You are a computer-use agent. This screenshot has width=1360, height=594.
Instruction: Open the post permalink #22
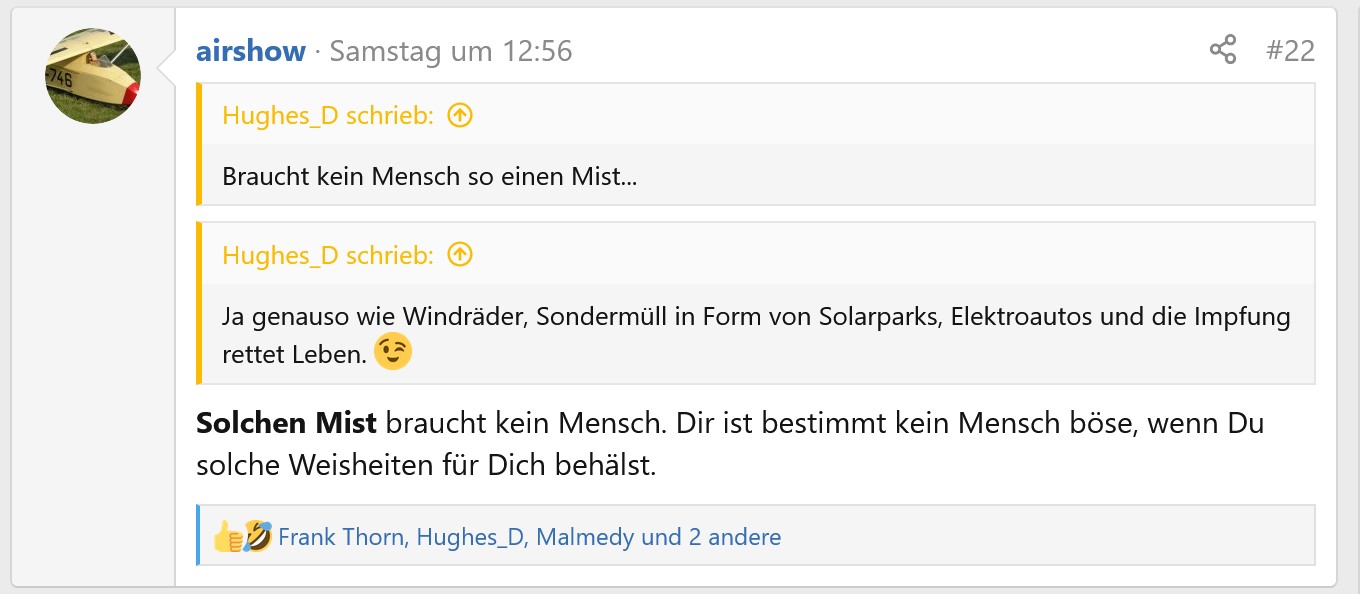click(x=1290, y=50)
